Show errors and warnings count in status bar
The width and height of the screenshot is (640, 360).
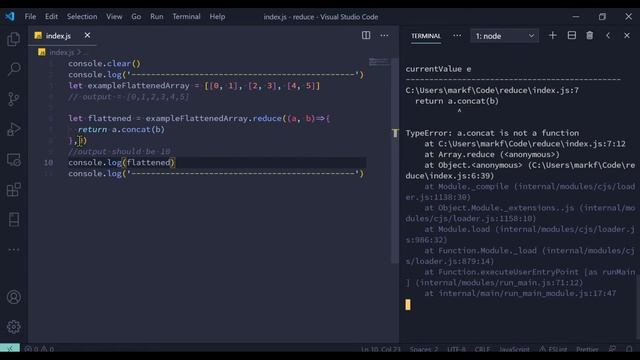(39, 349)
